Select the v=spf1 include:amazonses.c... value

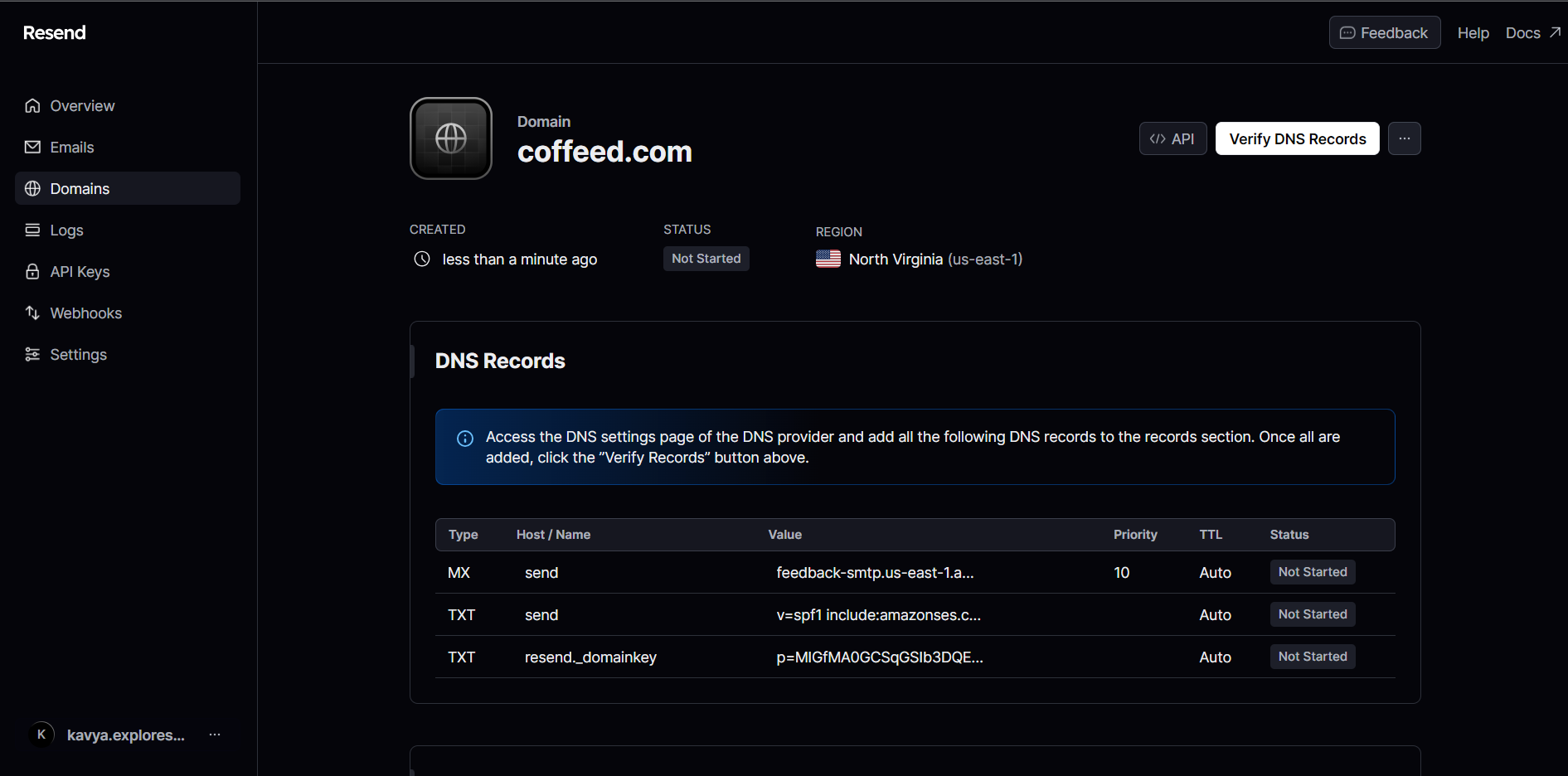[x=878, y=615]
